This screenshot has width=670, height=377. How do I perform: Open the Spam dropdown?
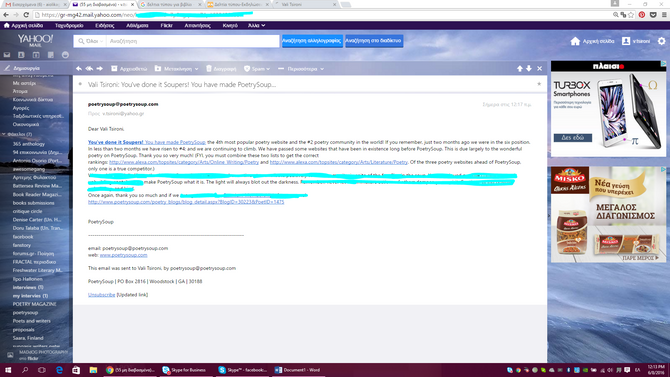coord(257,68)
